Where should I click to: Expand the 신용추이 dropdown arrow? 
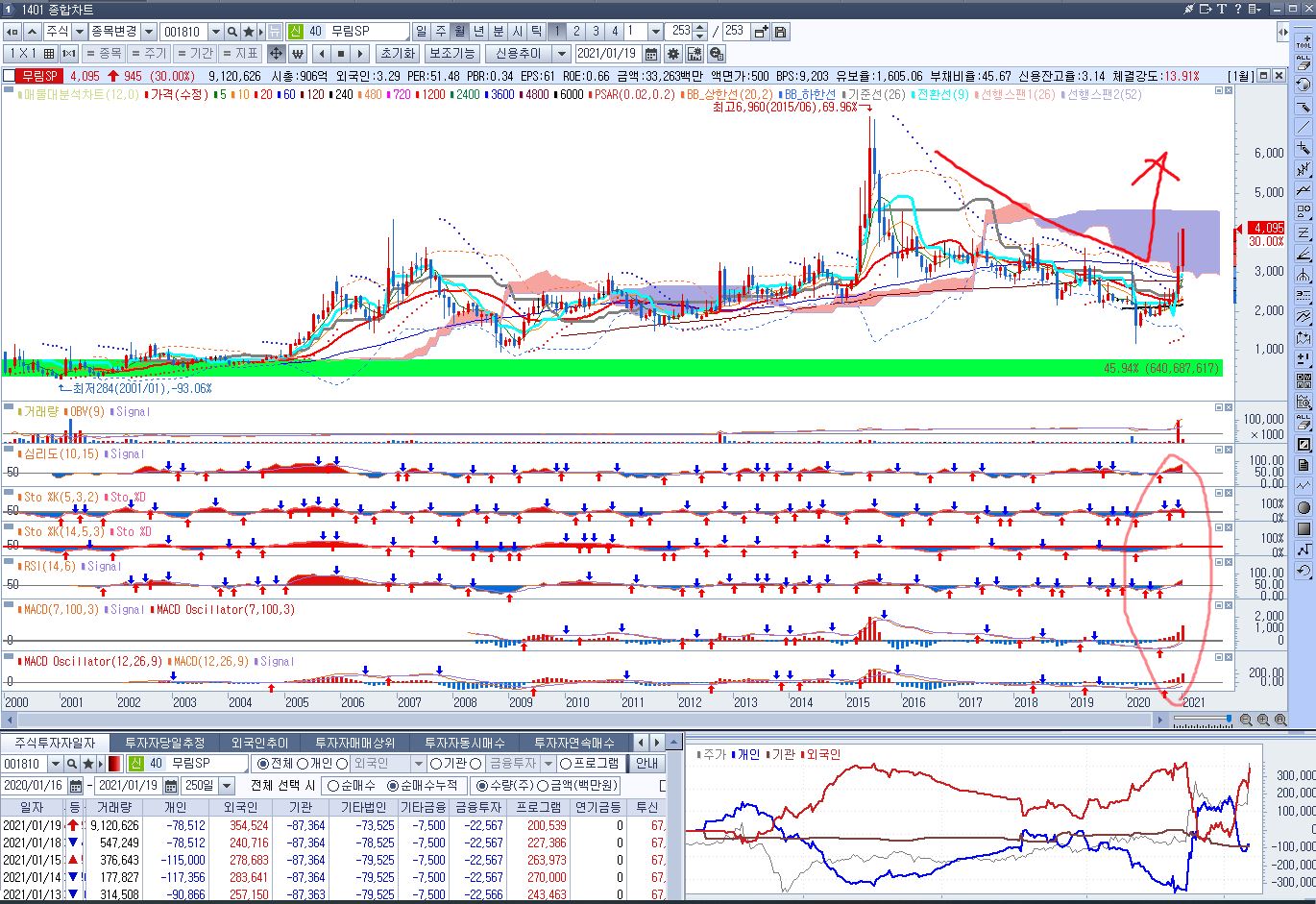[561, 54]
